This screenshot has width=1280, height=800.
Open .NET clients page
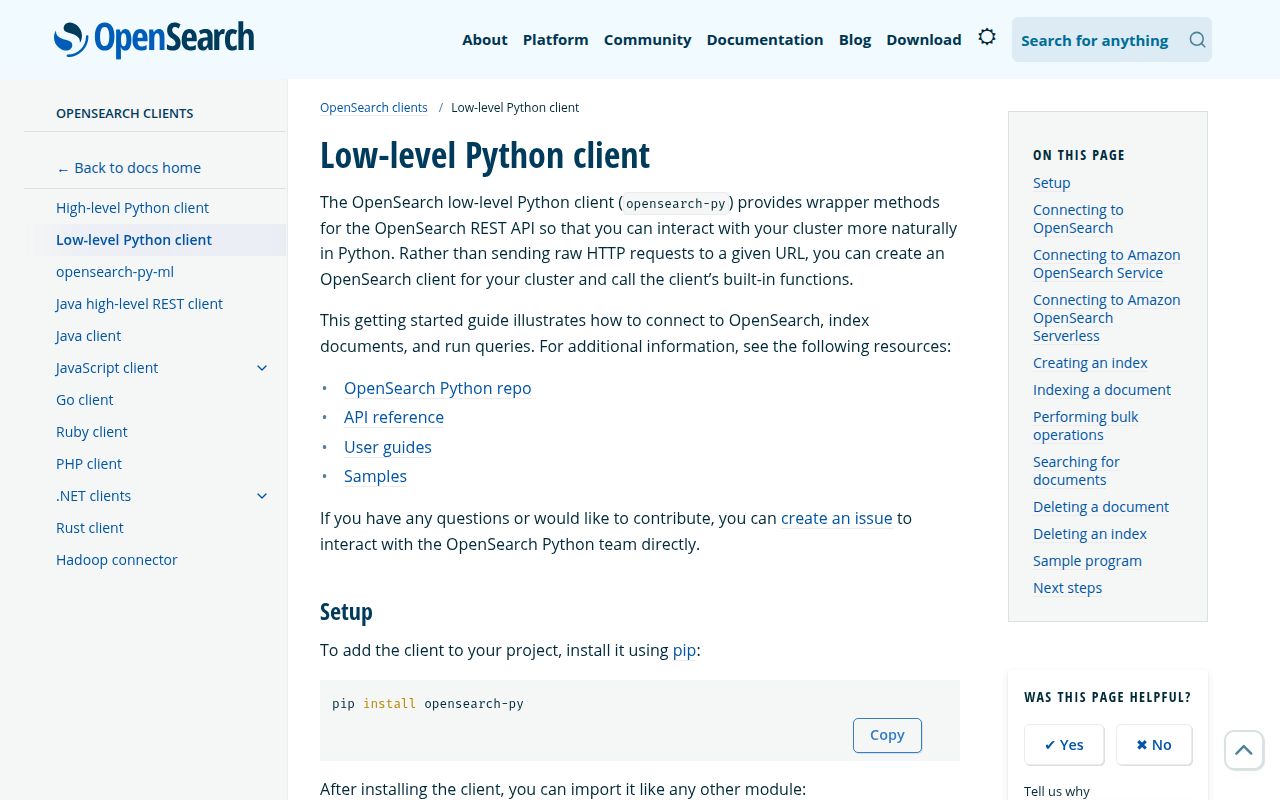pos(94,496)
